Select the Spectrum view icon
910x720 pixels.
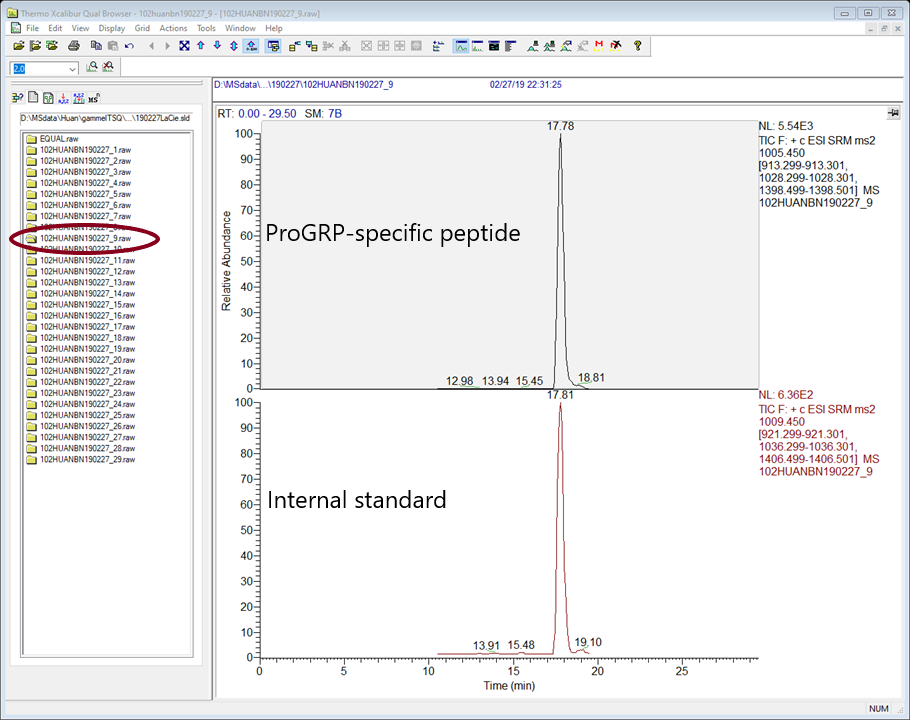478,46
